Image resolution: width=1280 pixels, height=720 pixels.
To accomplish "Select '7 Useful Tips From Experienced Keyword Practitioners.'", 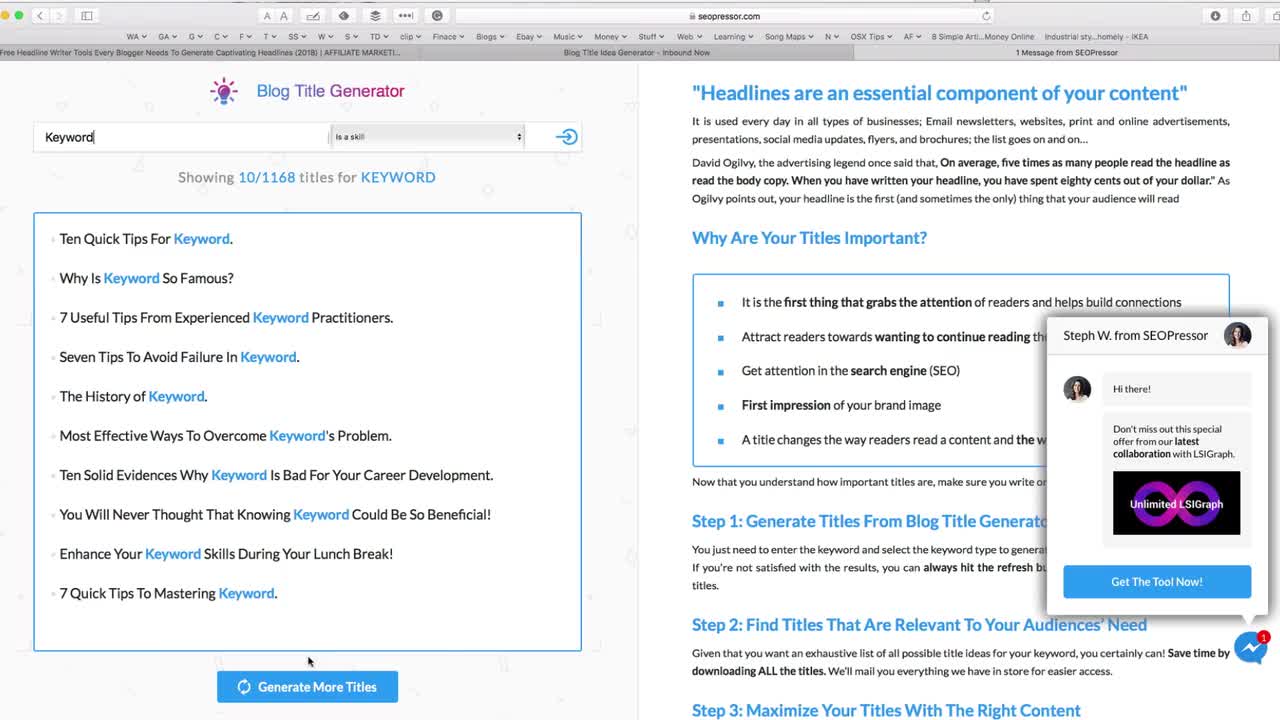I will (226, 318).
